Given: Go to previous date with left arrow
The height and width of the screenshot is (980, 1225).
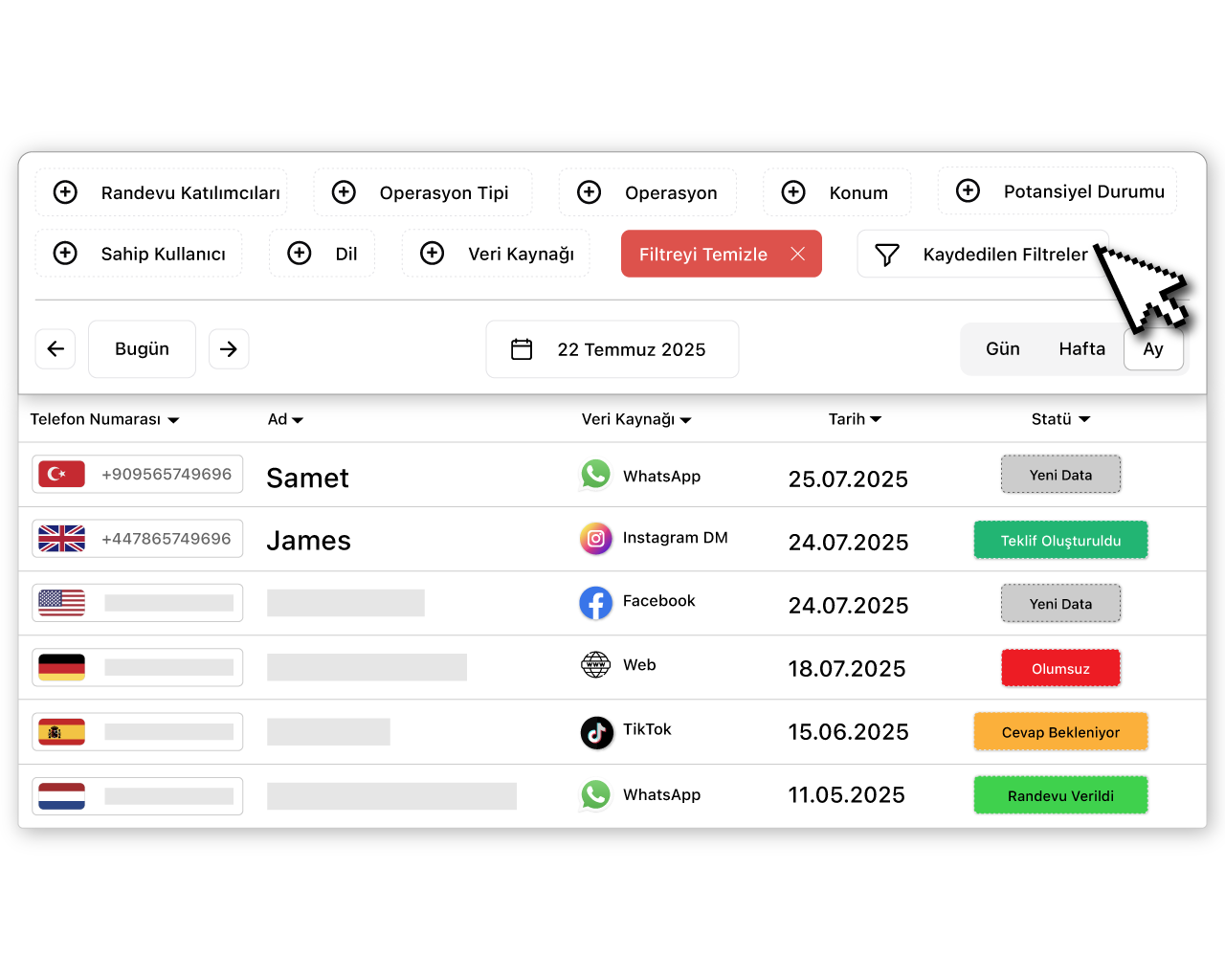Looking at the screenshot, I should [56, 349].
